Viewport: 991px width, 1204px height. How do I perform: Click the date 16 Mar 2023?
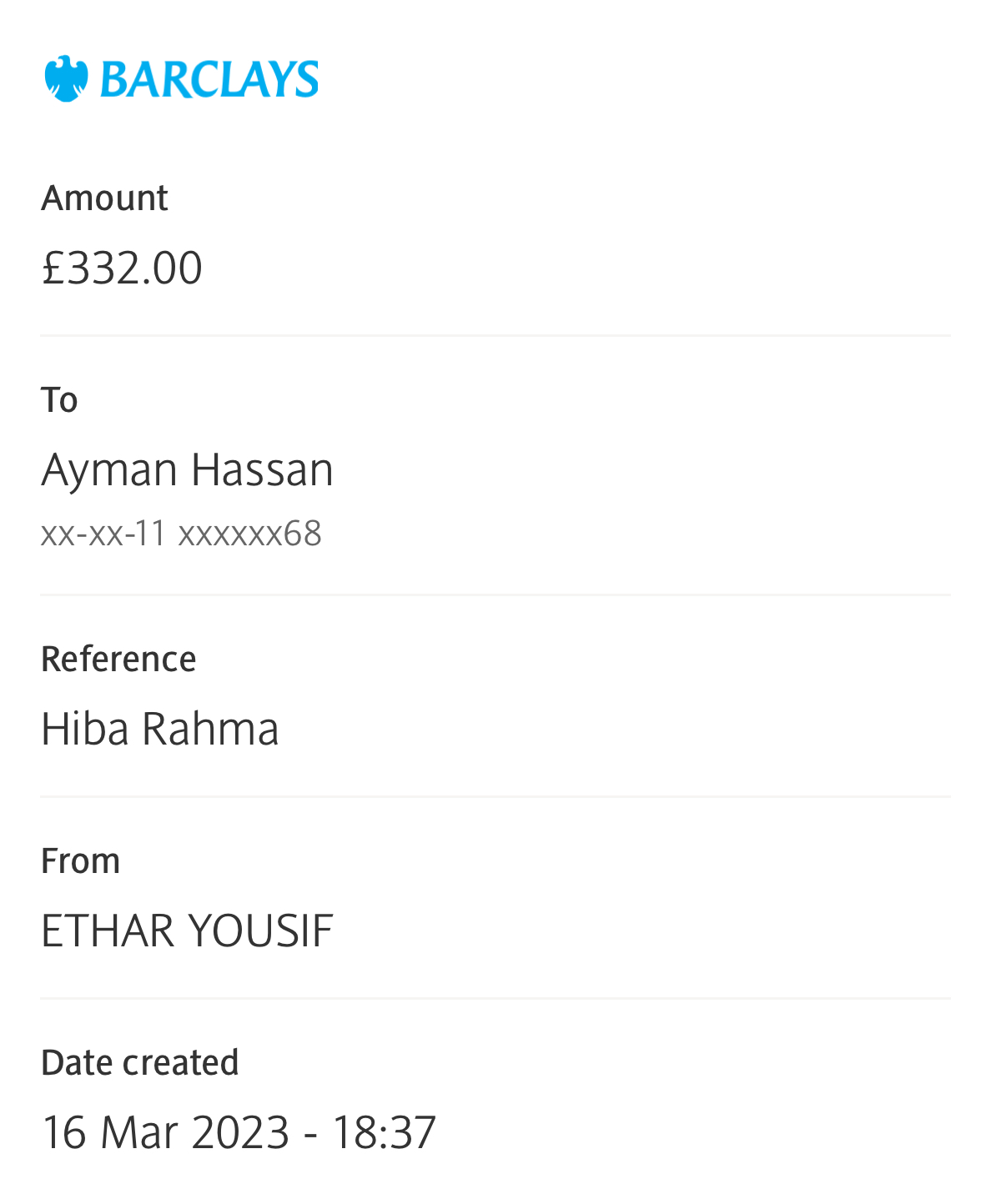tap(165, 1132)
